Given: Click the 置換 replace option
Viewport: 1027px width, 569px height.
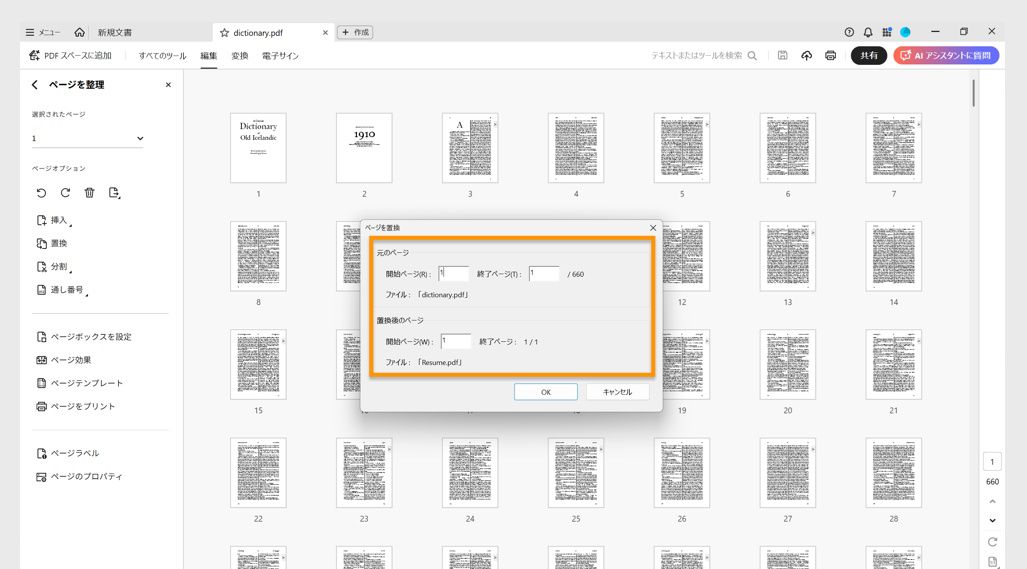Looking at the screenshot, I should pos(52,243).
